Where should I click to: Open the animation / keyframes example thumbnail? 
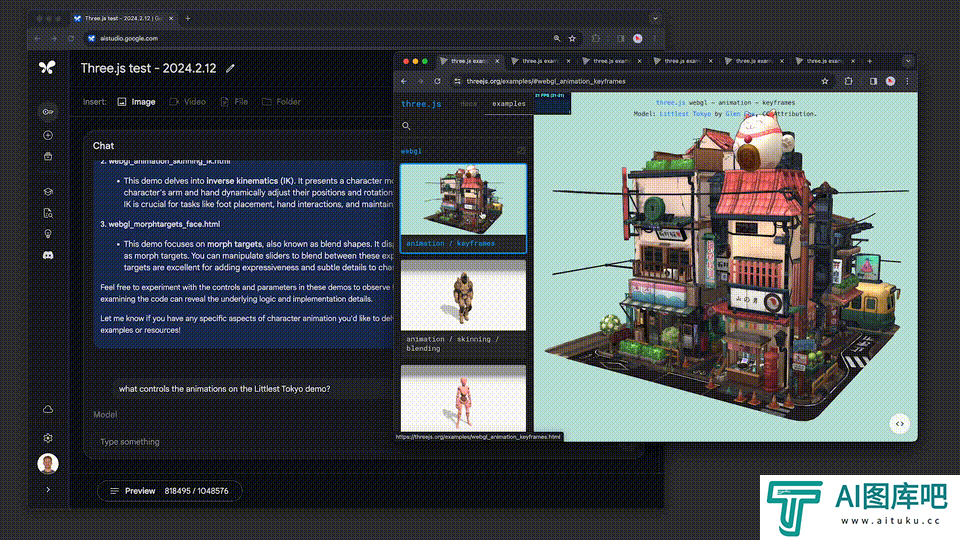point(463,208)
